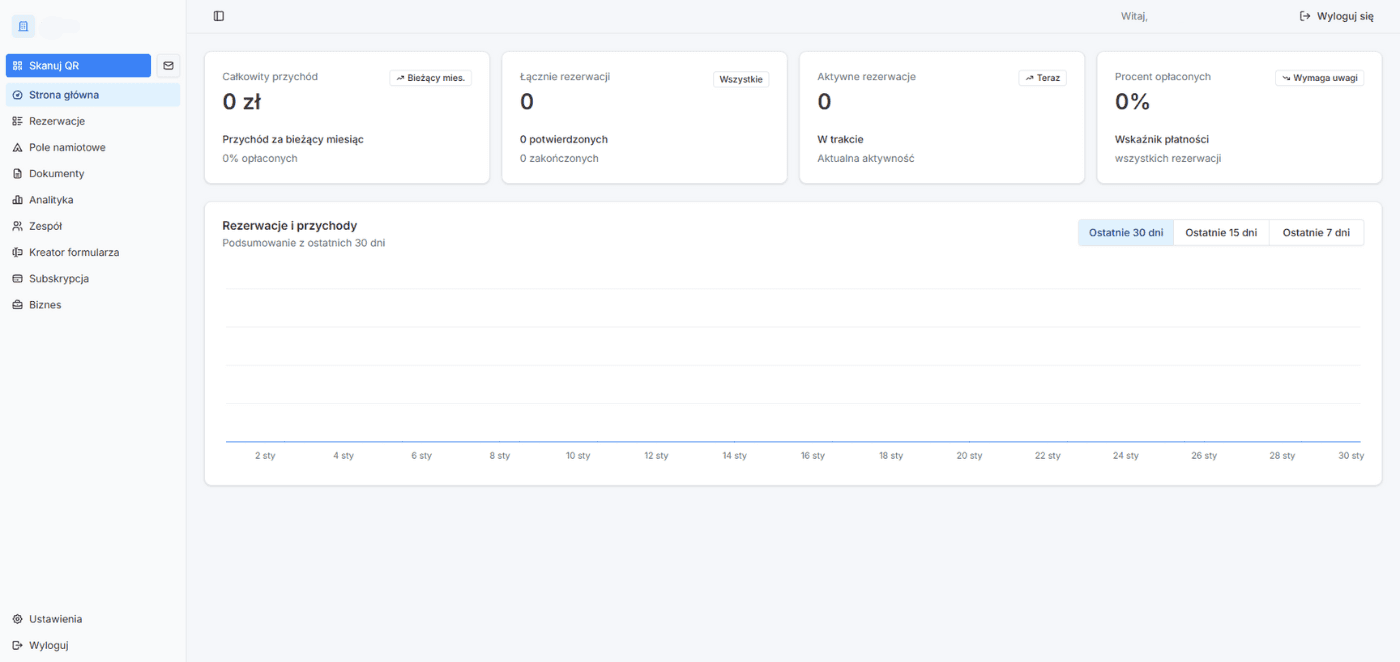Click the Teraz badge
This screenshot has width=1400, height=662.
point(1042,78)
